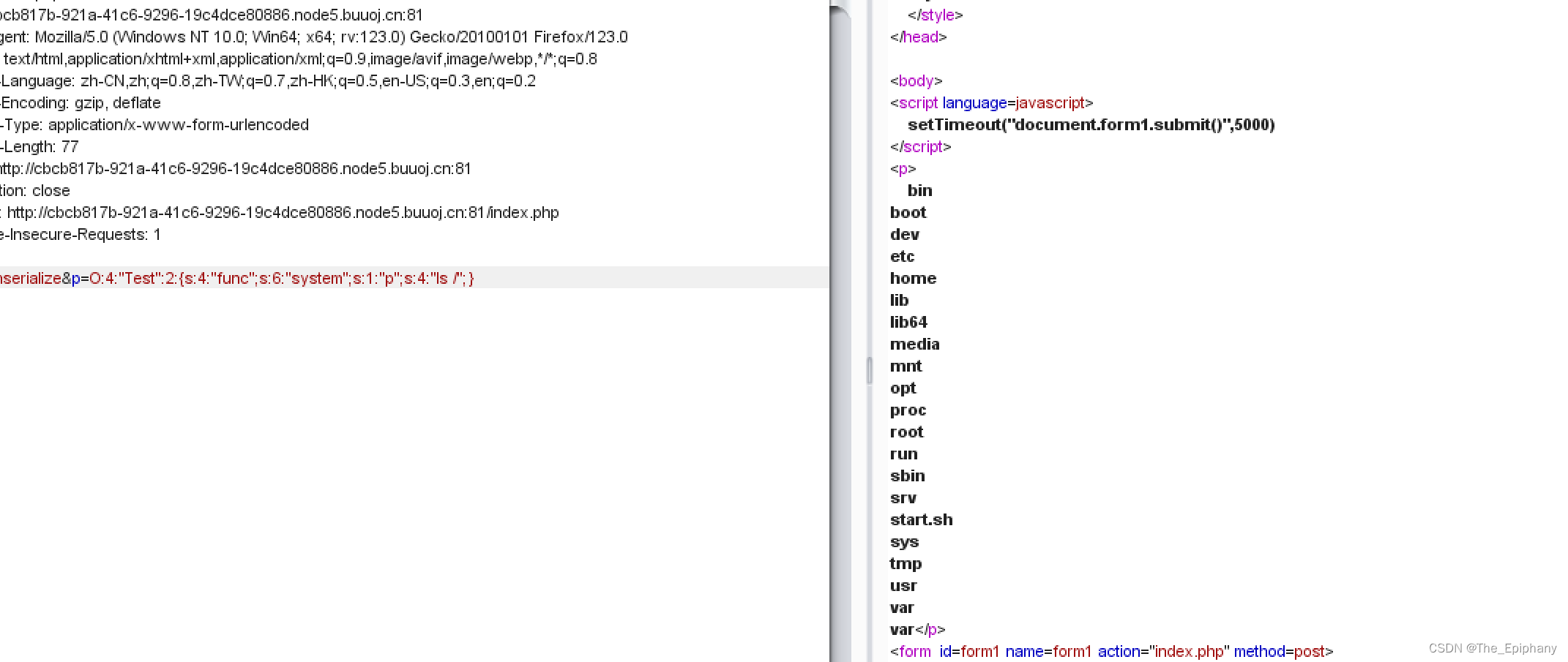Select the boot directory name

pyautogui.click(x=908, y=212)
